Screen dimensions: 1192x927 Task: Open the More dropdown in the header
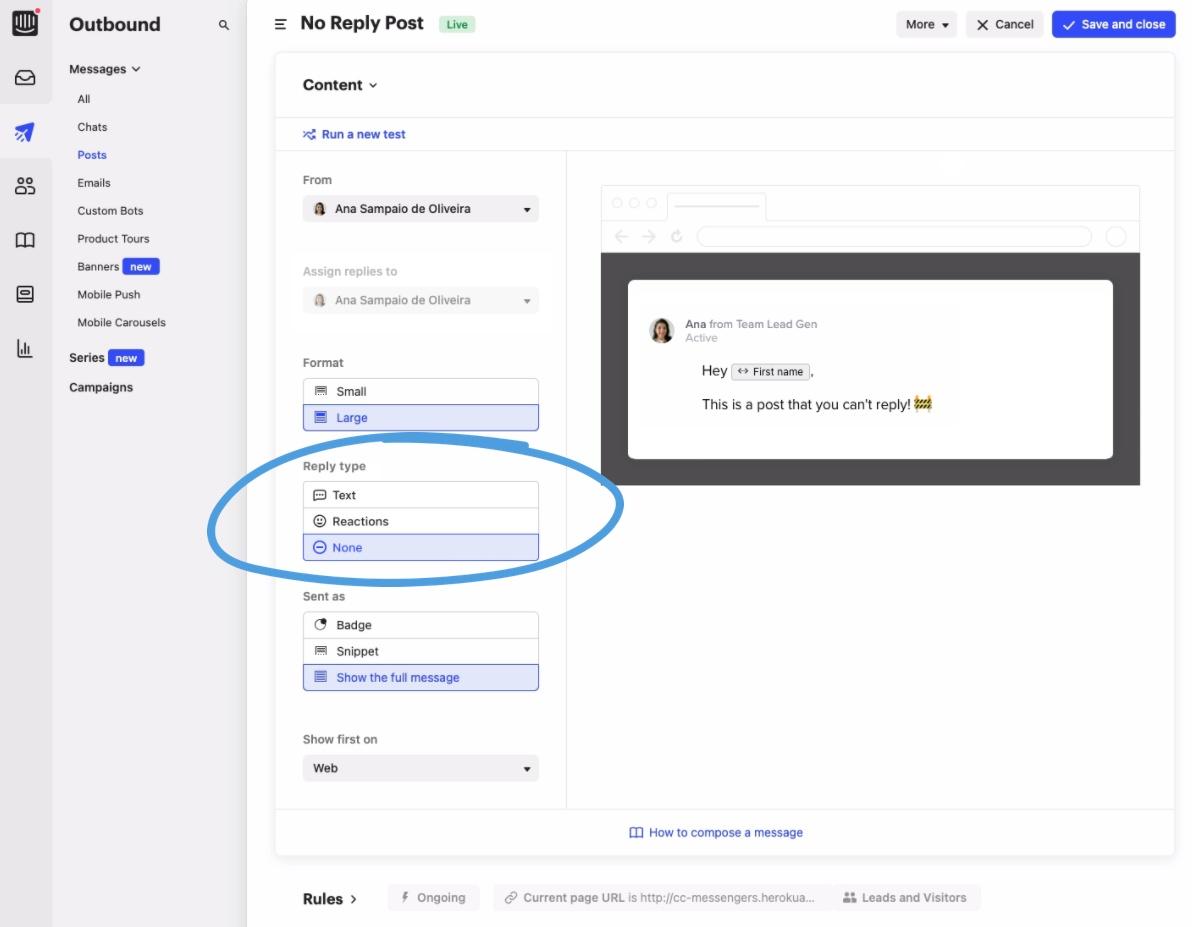(x=925, y=24)
